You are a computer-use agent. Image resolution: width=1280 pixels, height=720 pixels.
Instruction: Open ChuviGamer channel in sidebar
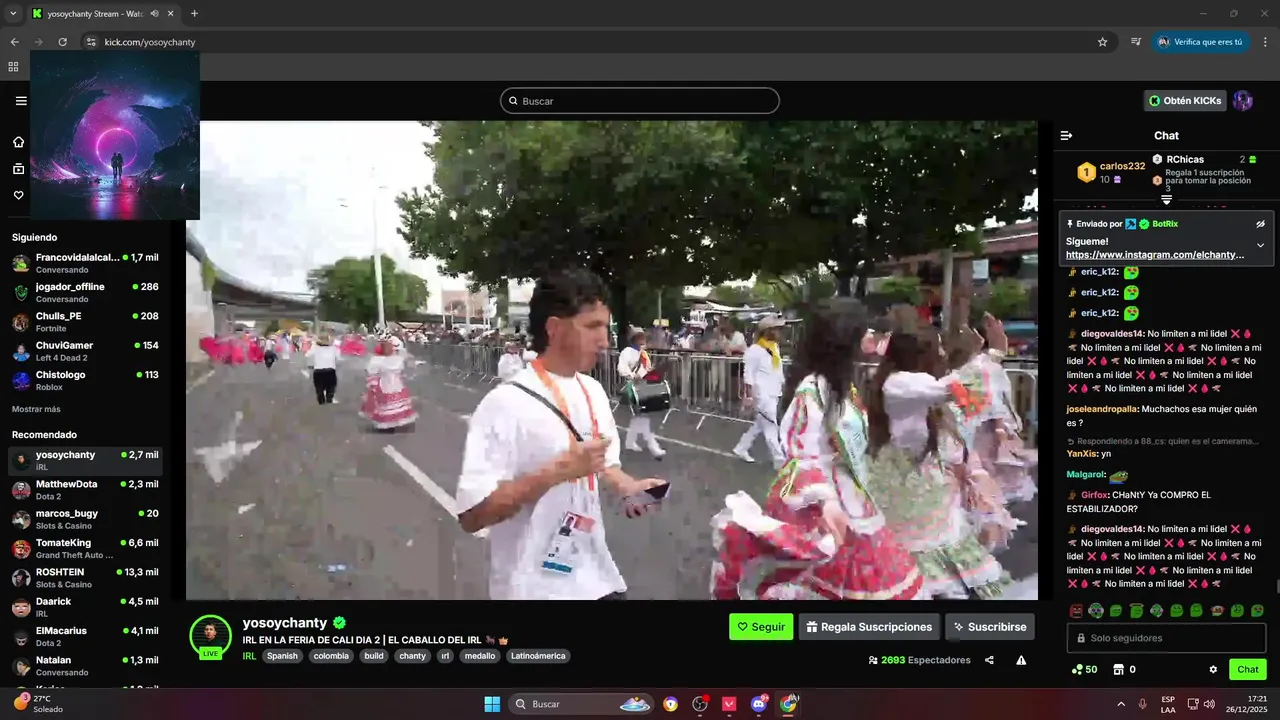tap(85, 351)
